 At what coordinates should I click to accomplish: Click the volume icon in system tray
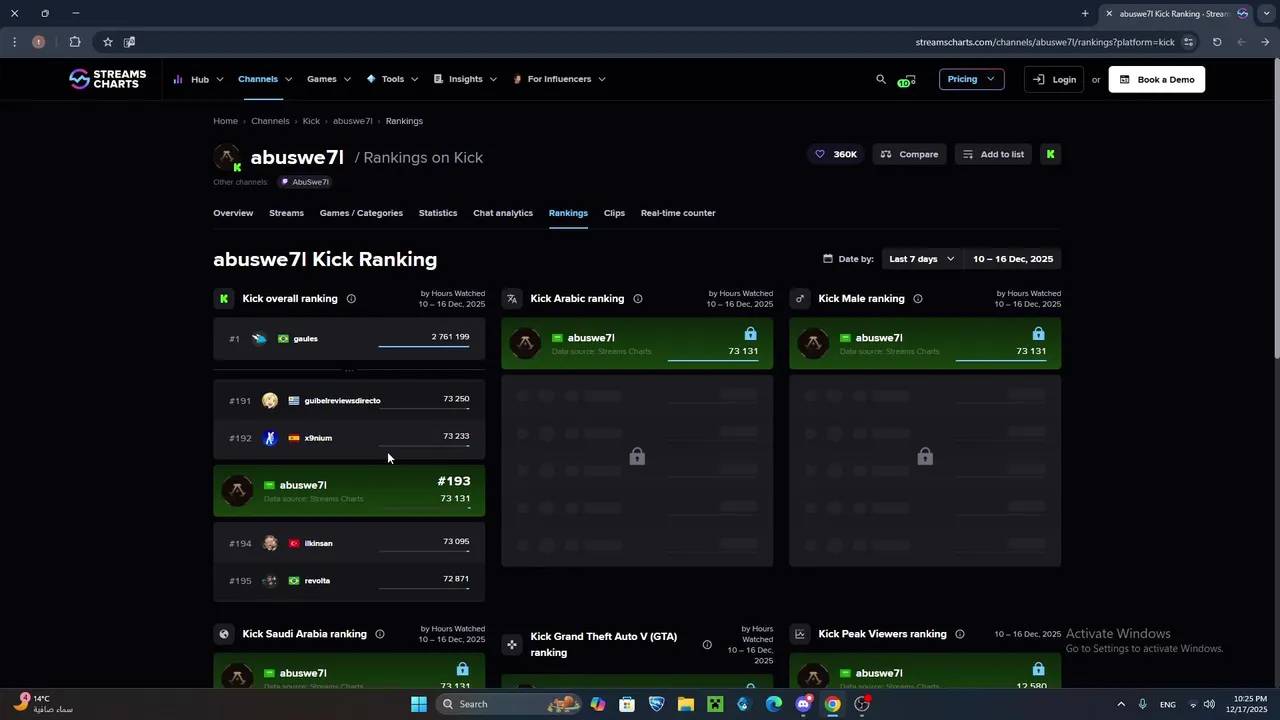coord(1209,704)
